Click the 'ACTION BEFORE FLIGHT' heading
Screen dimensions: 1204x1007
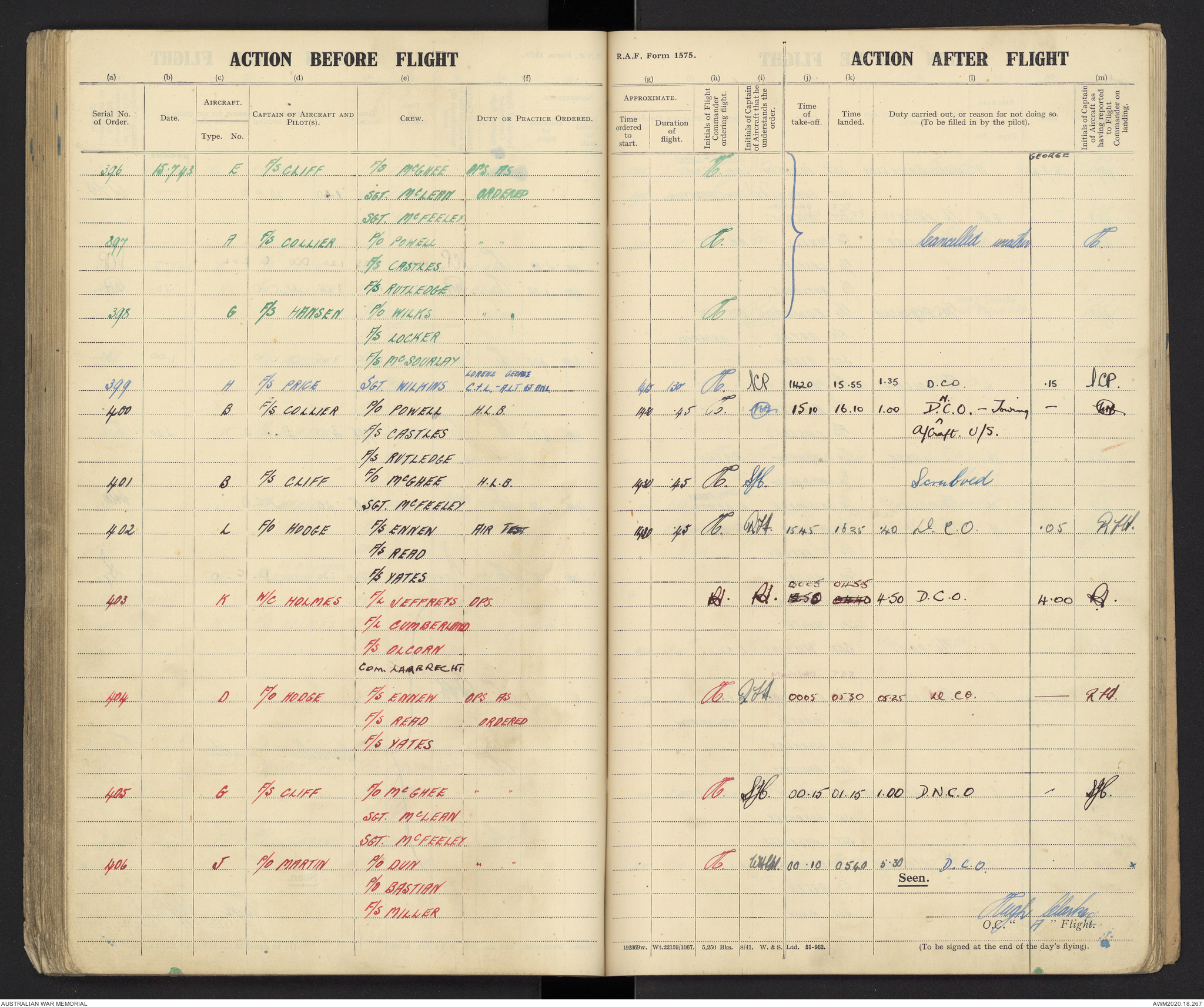pyautogui.click(x=343, y=59)
